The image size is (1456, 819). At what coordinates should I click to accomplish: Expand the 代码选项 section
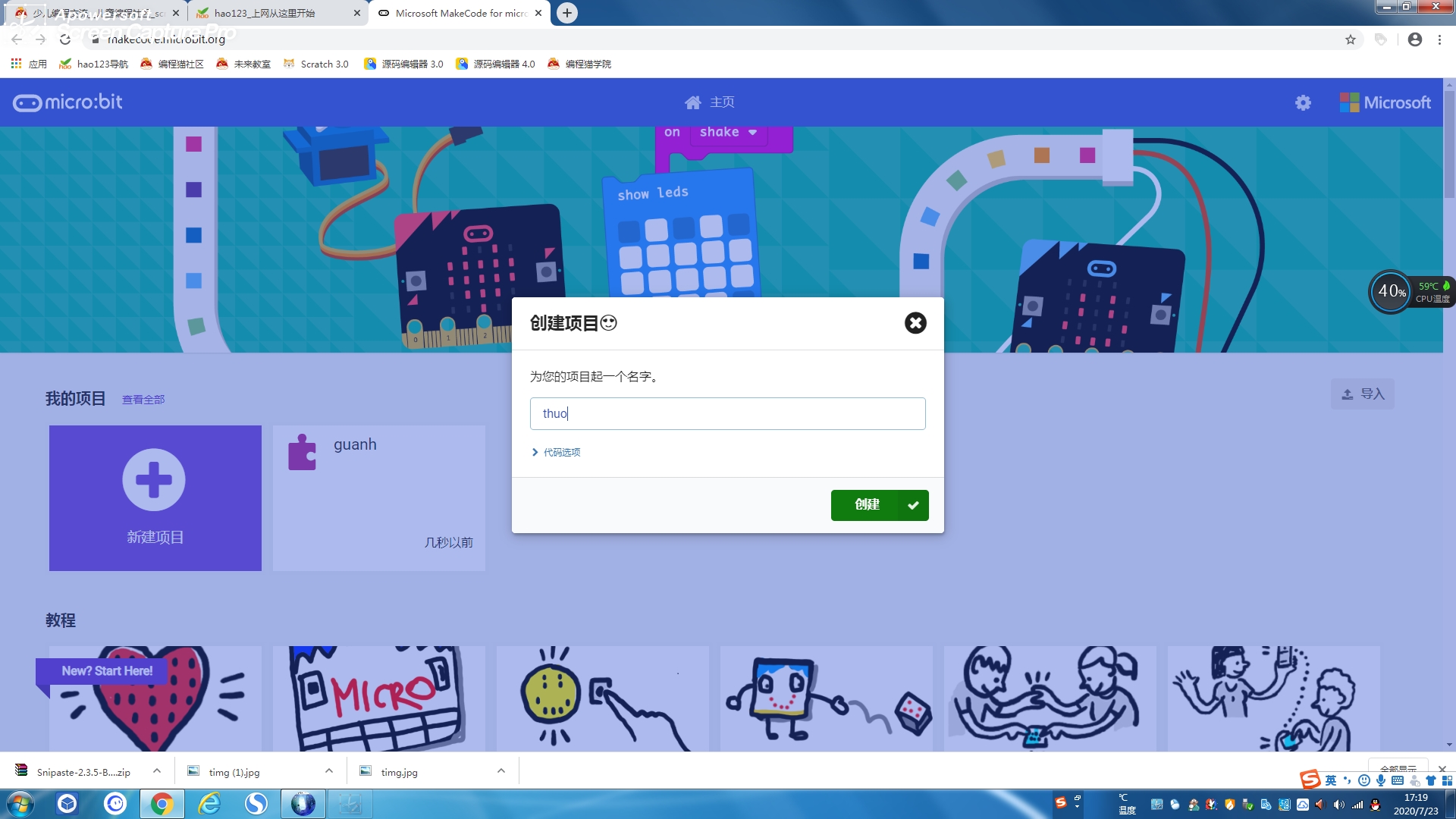point(556,453)
